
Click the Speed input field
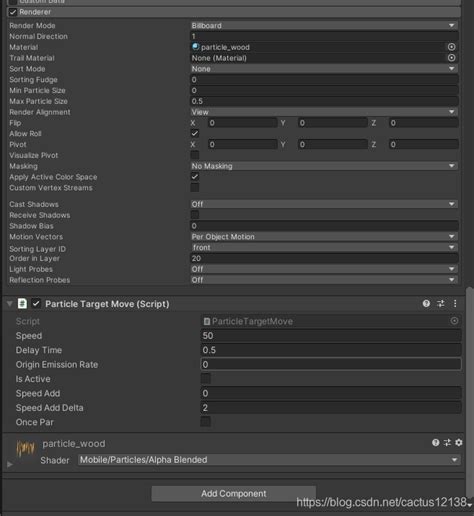pyautogui.click(x=331, y=335)
